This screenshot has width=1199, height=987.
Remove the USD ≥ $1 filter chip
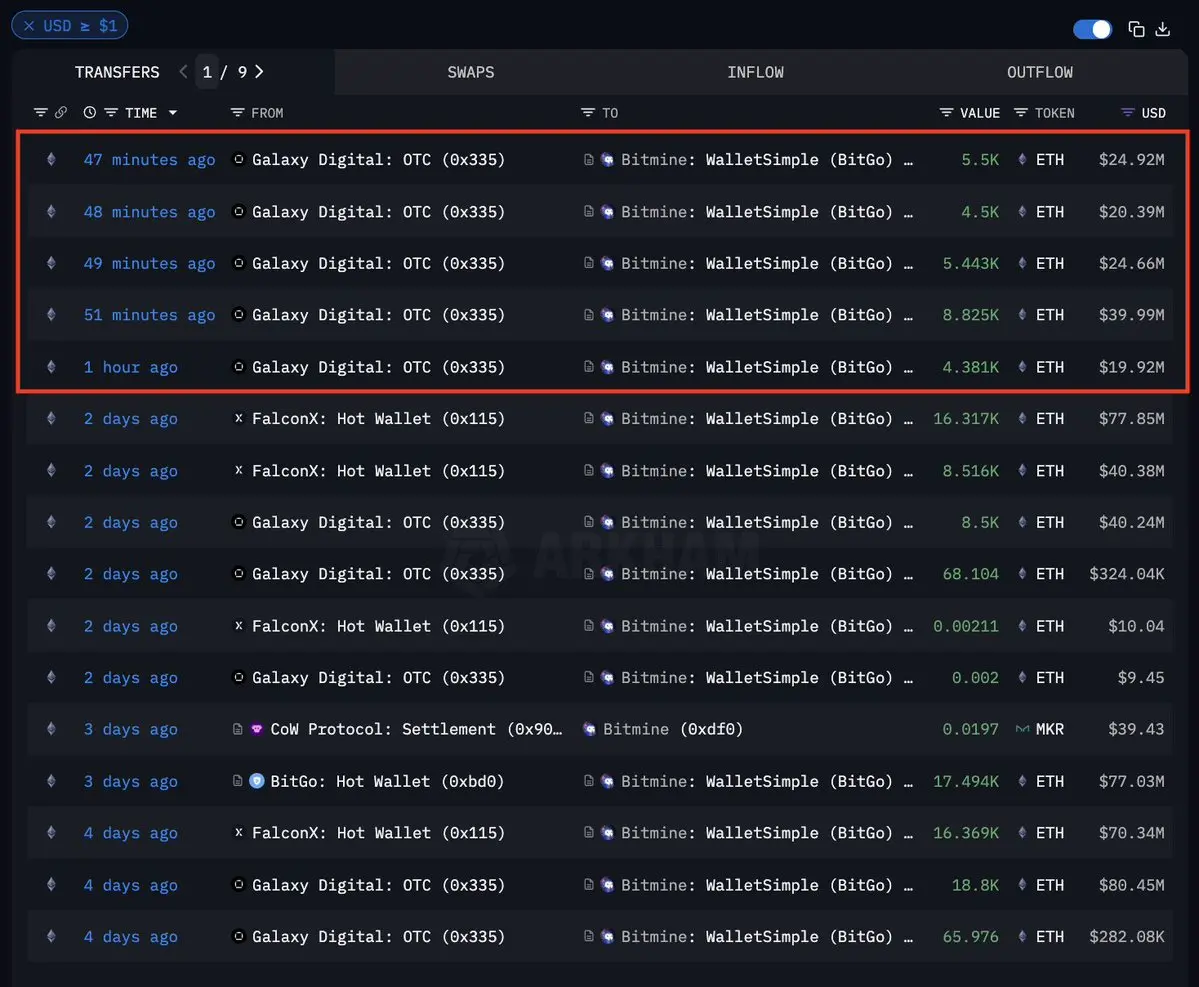coord(29,26)
